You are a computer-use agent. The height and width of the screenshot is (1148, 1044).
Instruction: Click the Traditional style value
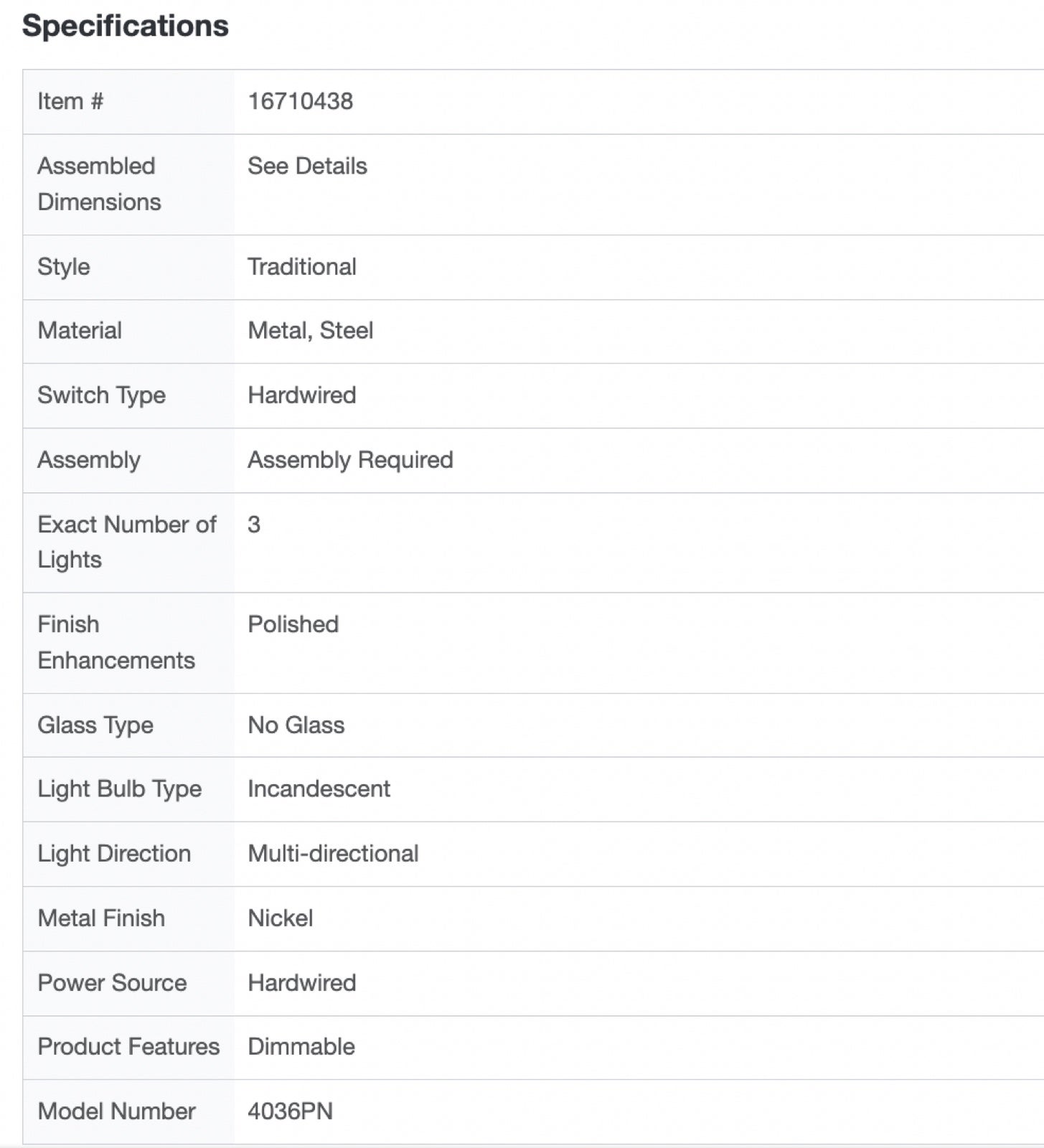point(302,267)
